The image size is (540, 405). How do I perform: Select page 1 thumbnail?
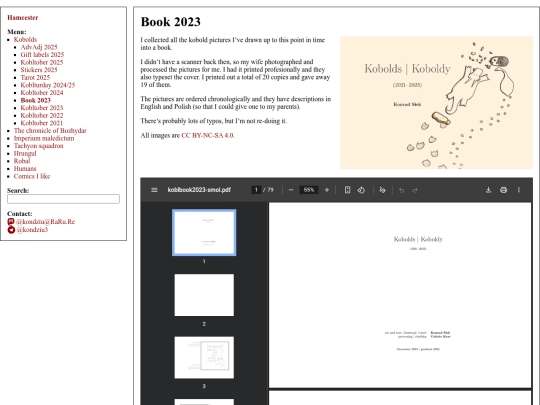(204, 232)
